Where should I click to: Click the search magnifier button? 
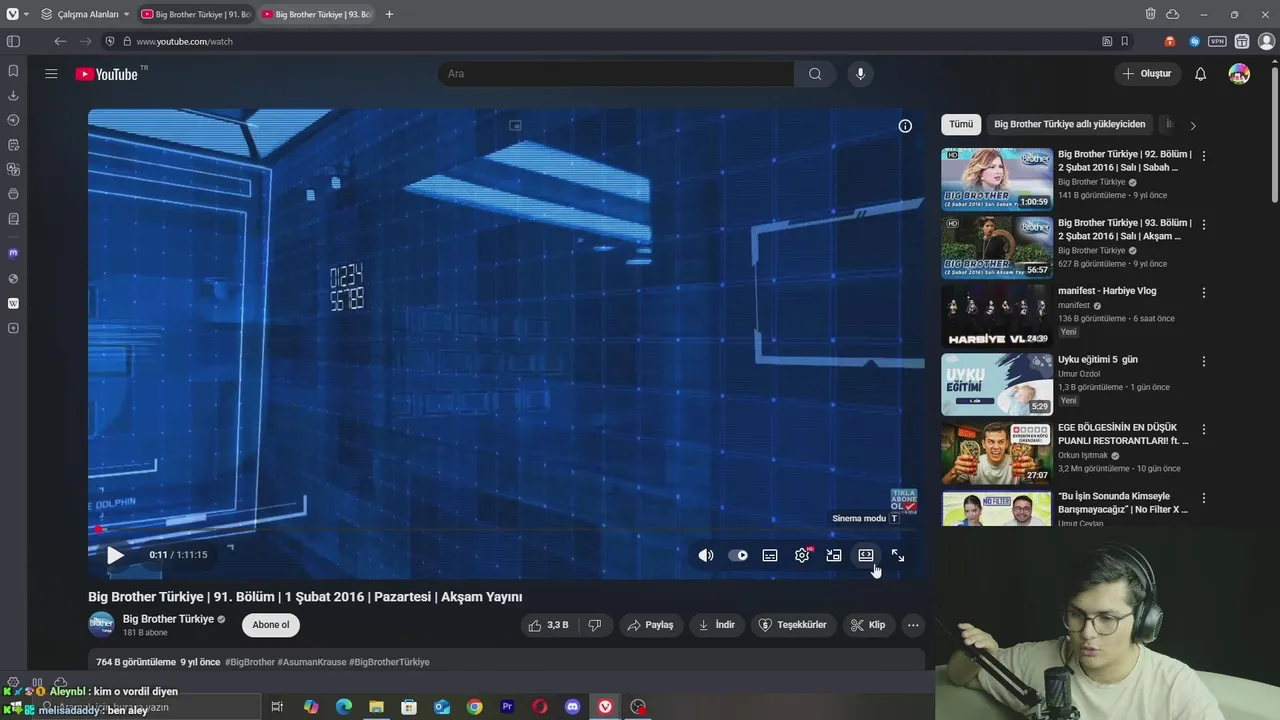coord(815,74)
